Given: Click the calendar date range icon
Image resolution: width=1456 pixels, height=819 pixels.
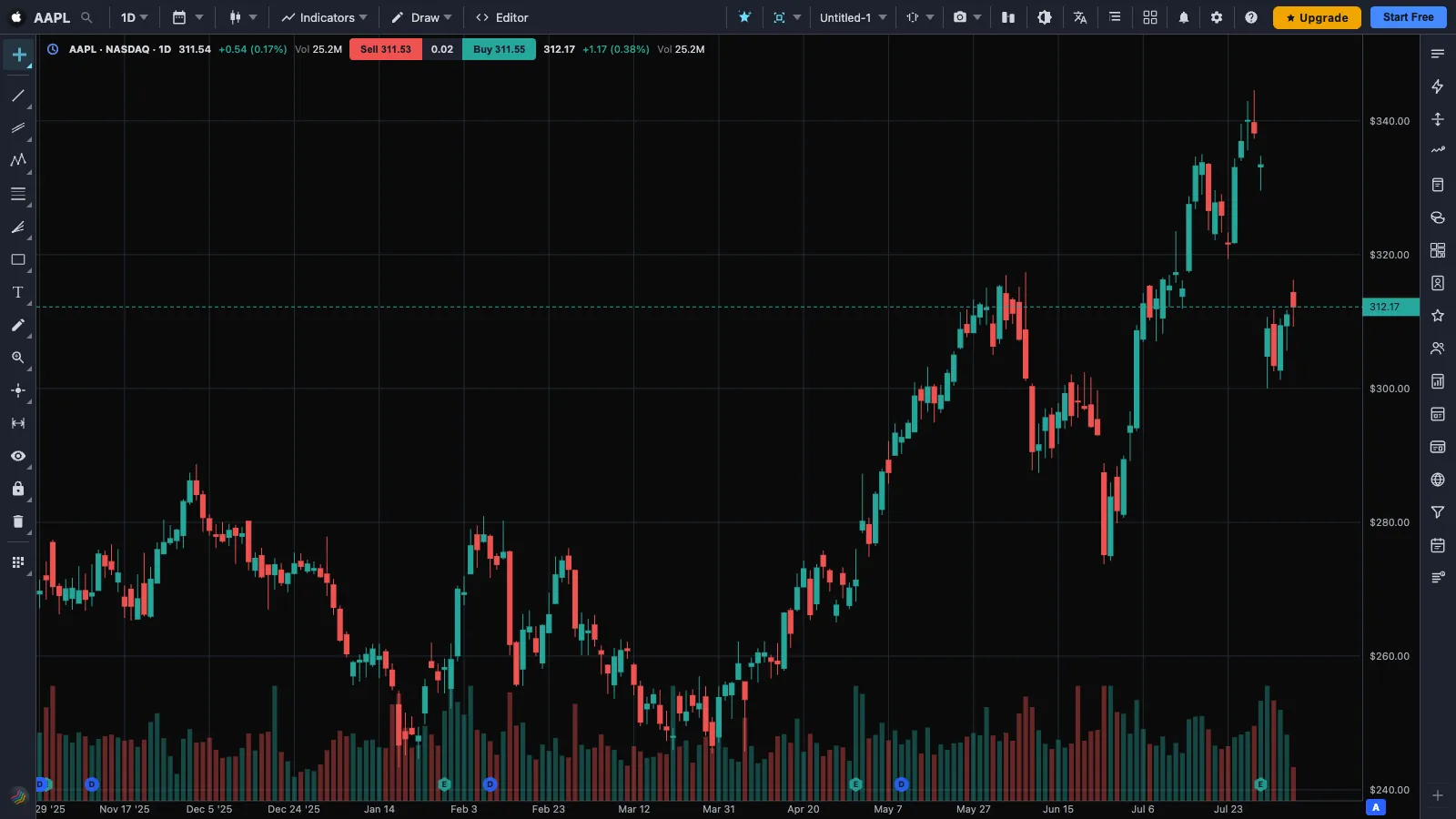Looking at the screenshot, I should tap(179, 17).
